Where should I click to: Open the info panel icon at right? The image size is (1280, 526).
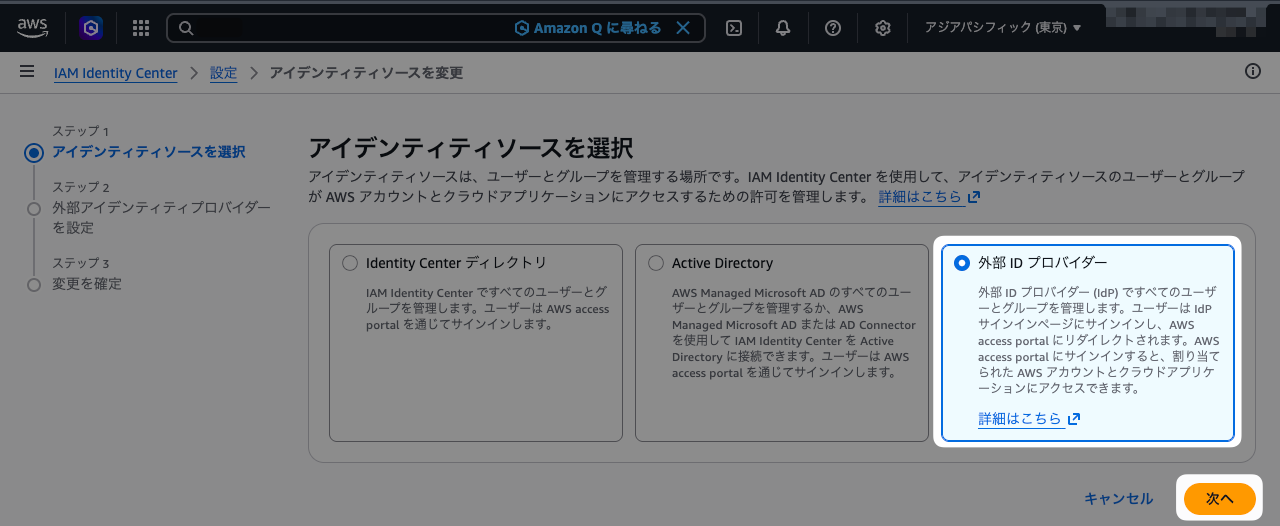click(x=1253, y=71)
